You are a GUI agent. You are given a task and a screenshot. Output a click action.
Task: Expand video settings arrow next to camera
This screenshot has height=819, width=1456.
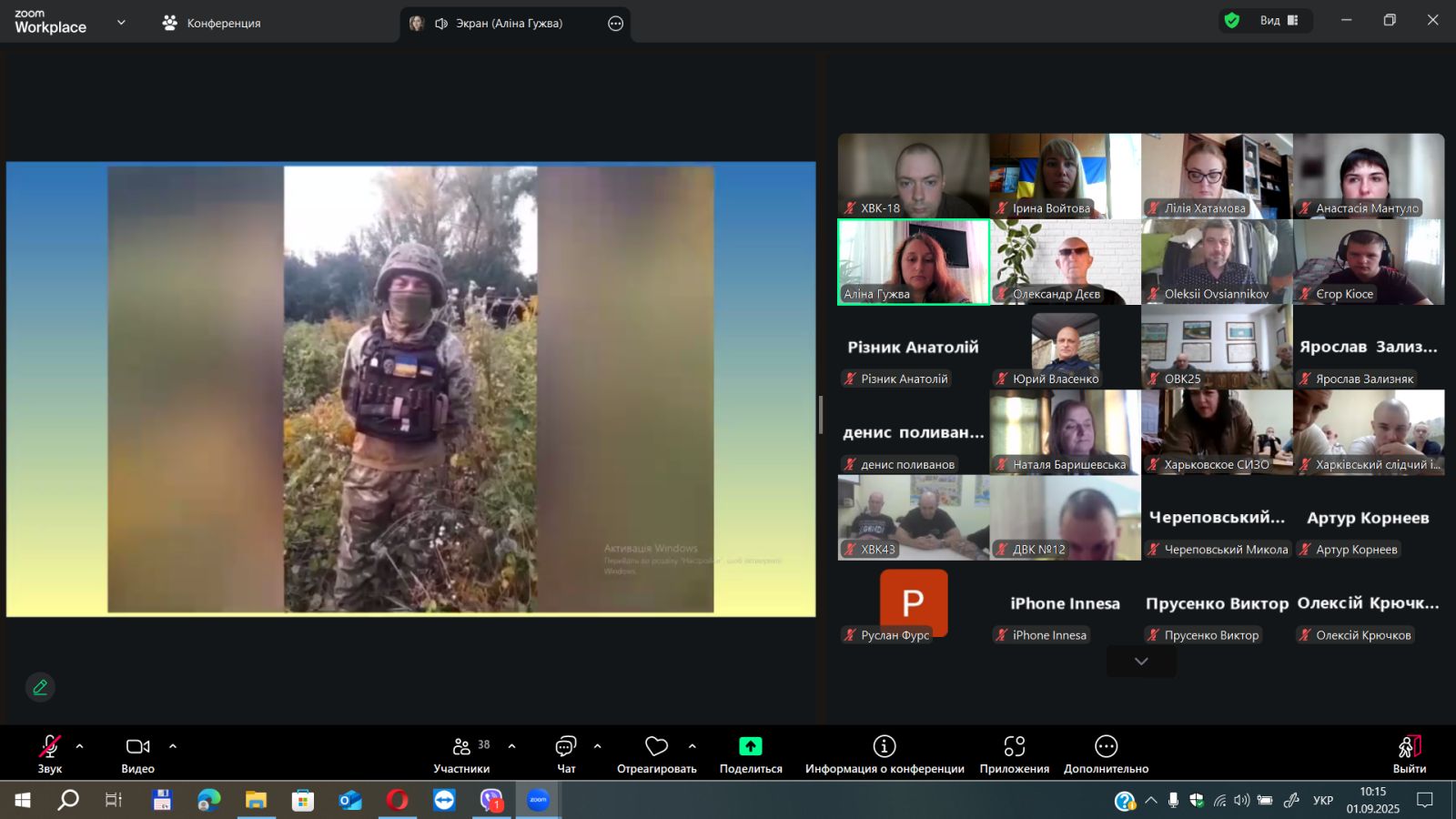click(173, 746)
